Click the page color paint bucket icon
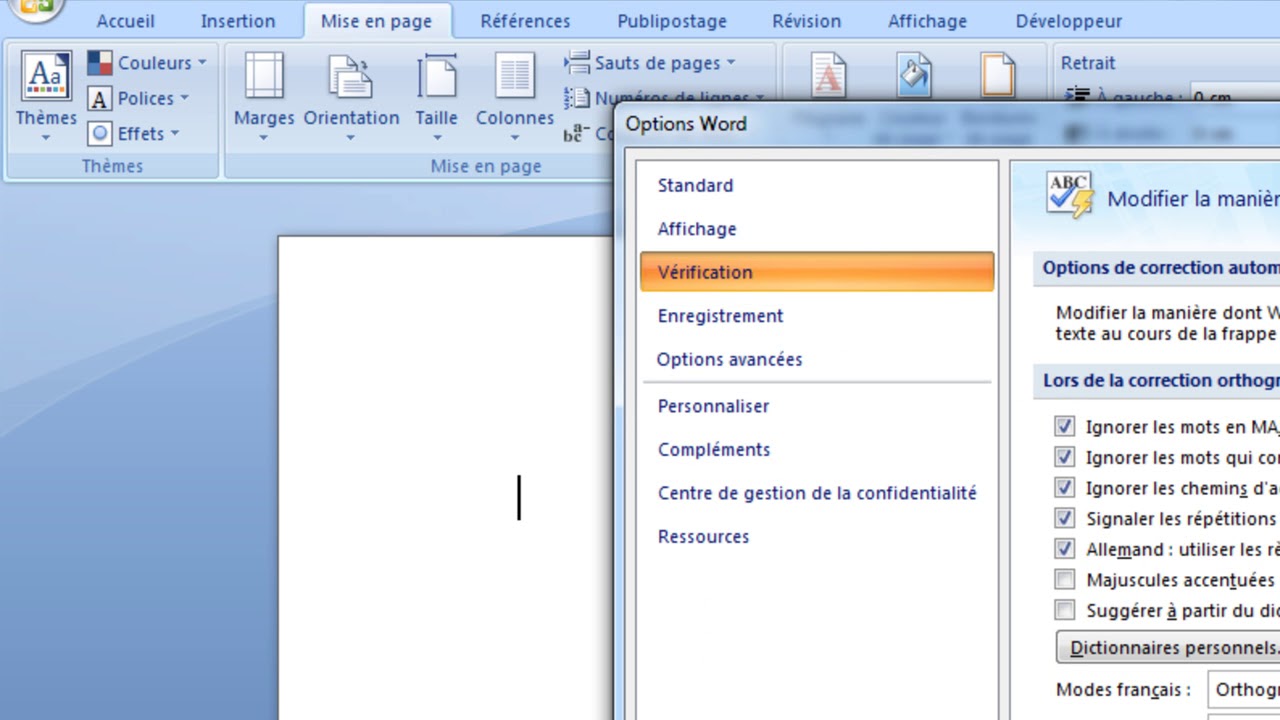This screenshot has height=720, width=1280. click(914, 76)
